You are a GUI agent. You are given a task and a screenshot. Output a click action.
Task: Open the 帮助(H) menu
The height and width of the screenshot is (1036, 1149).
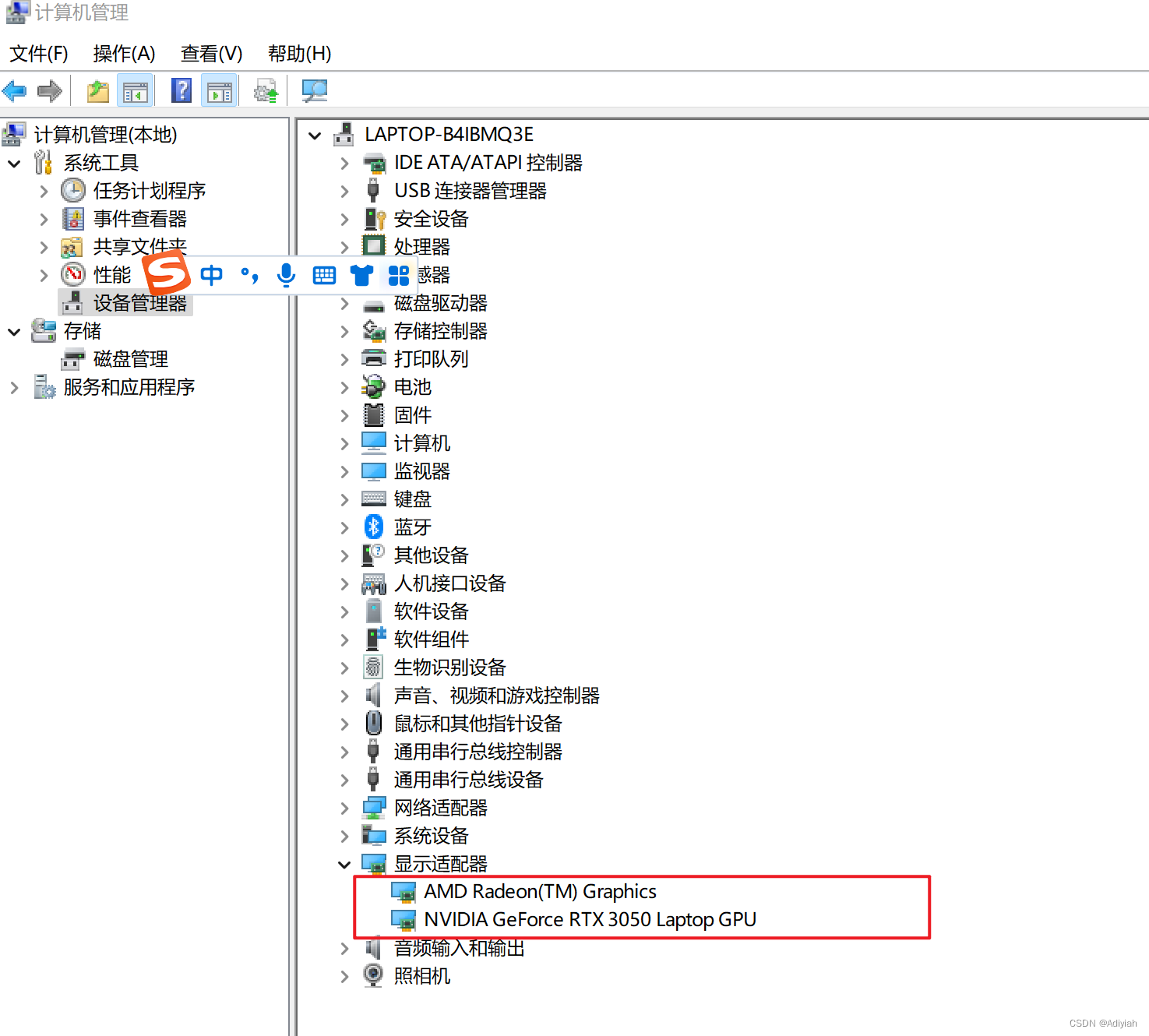[x=300, y=54]
